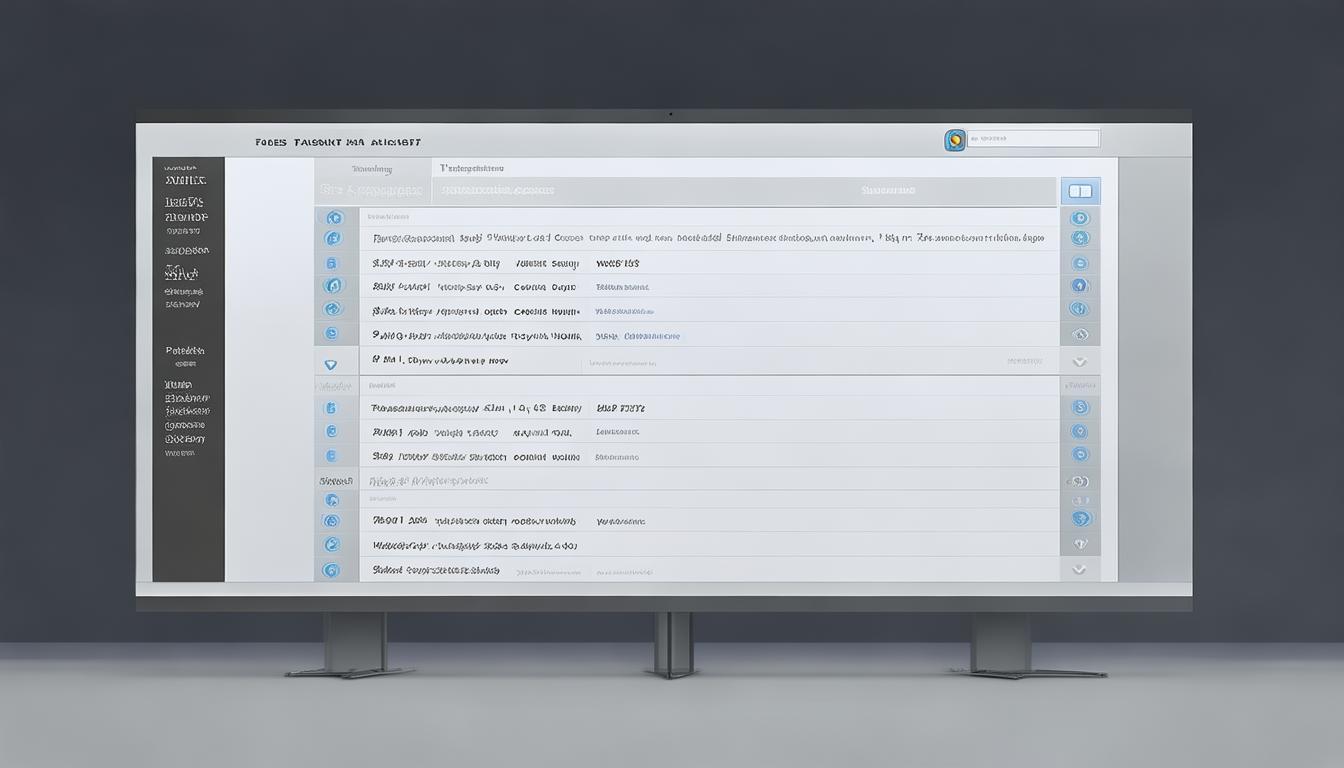
Task: Click the right-side blue icon in the topmost list row
Action: pos(1079,218)
